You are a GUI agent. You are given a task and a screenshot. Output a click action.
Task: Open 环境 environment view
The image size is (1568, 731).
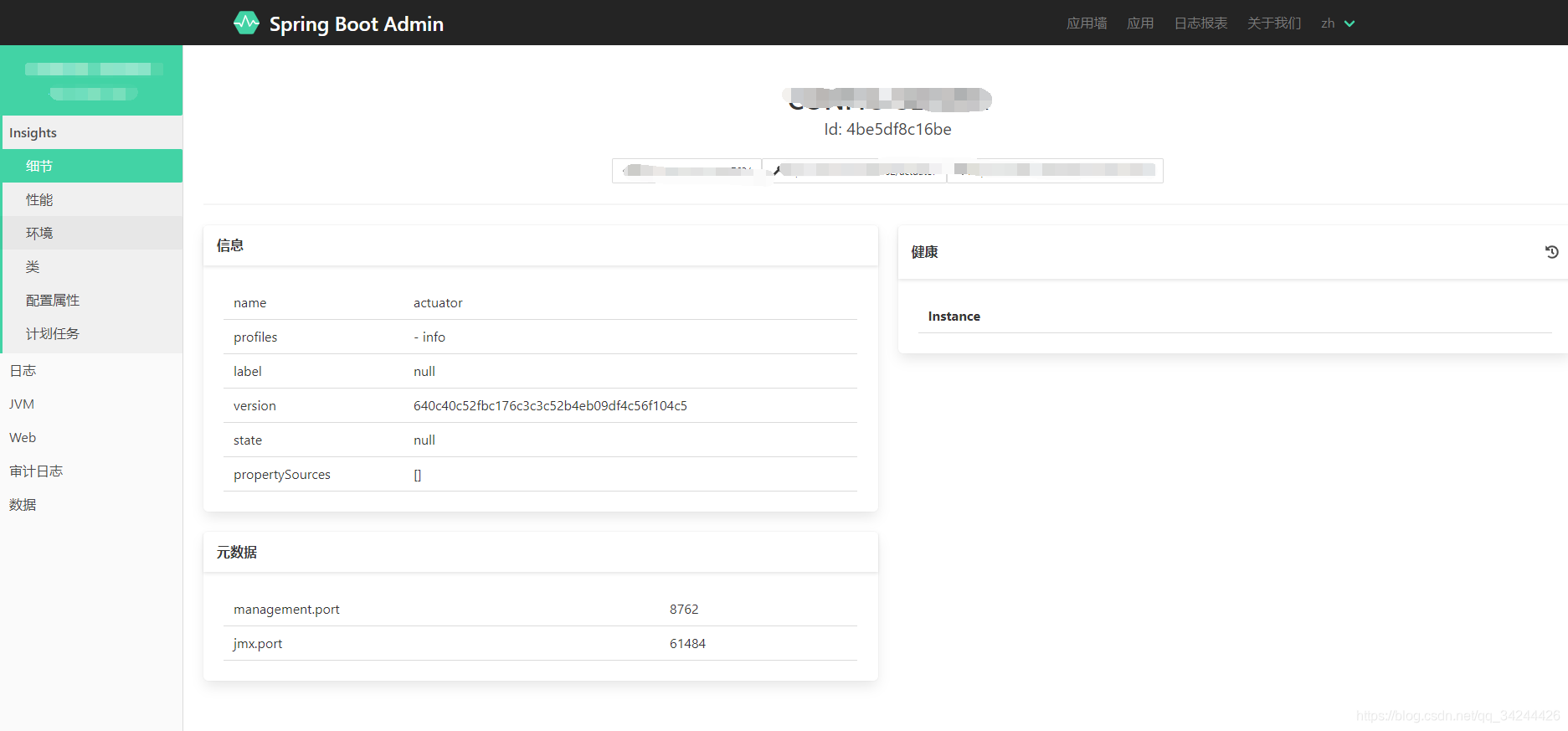pos(92,233)
